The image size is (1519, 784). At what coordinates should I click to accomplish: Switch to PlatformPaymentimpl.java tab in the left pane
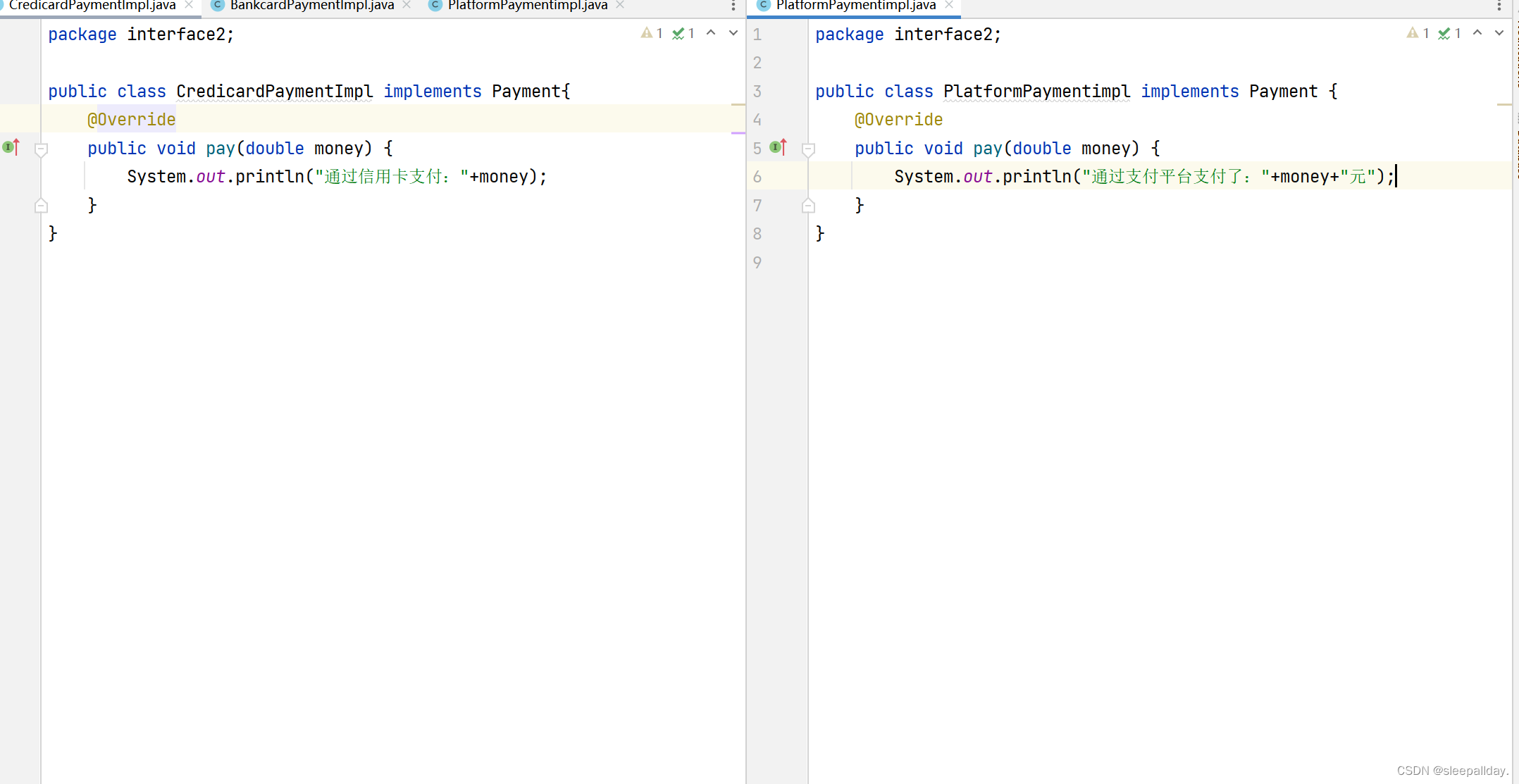click(527, 6)
